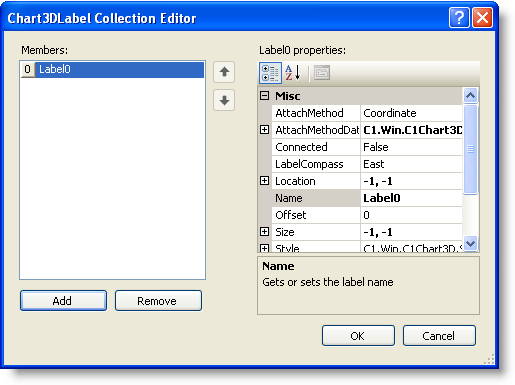The width and height of the screenshot is (515, 385).
Task: Click the property grid scrollbar thumb
Action: [x=470, y=149]
